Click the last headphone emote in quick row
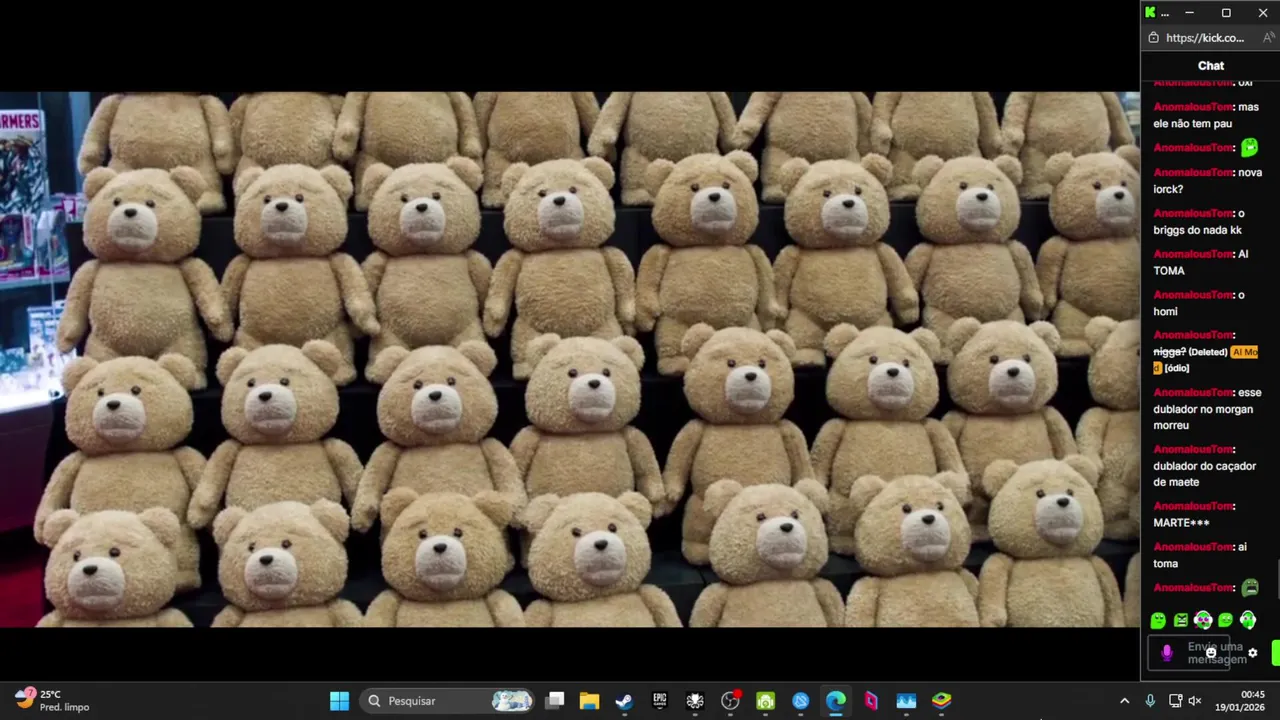 (x=1248, y=621)
